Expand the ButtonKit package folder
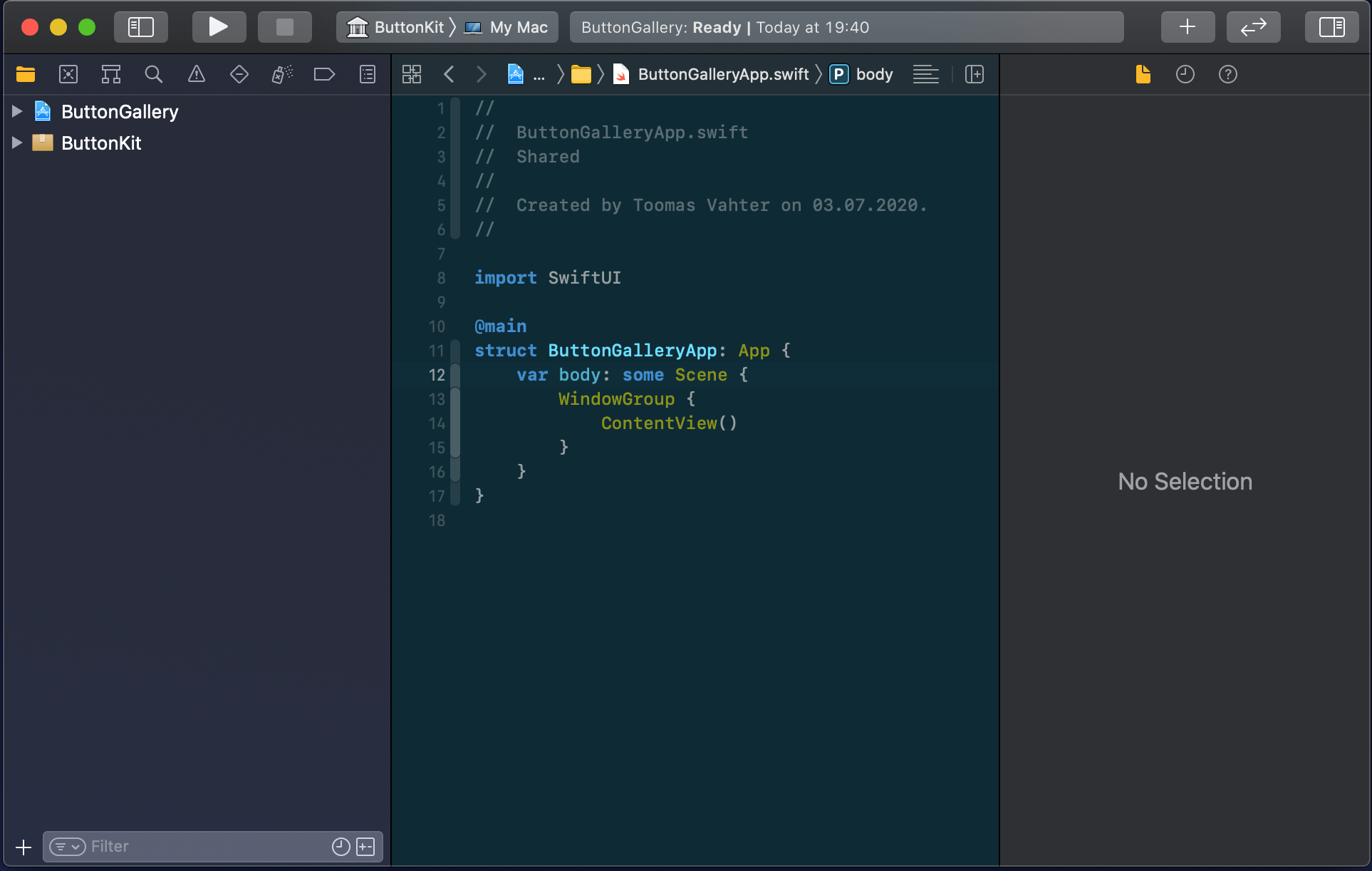Viewport: 1372px width, 871px height. (x=17, y=143)
